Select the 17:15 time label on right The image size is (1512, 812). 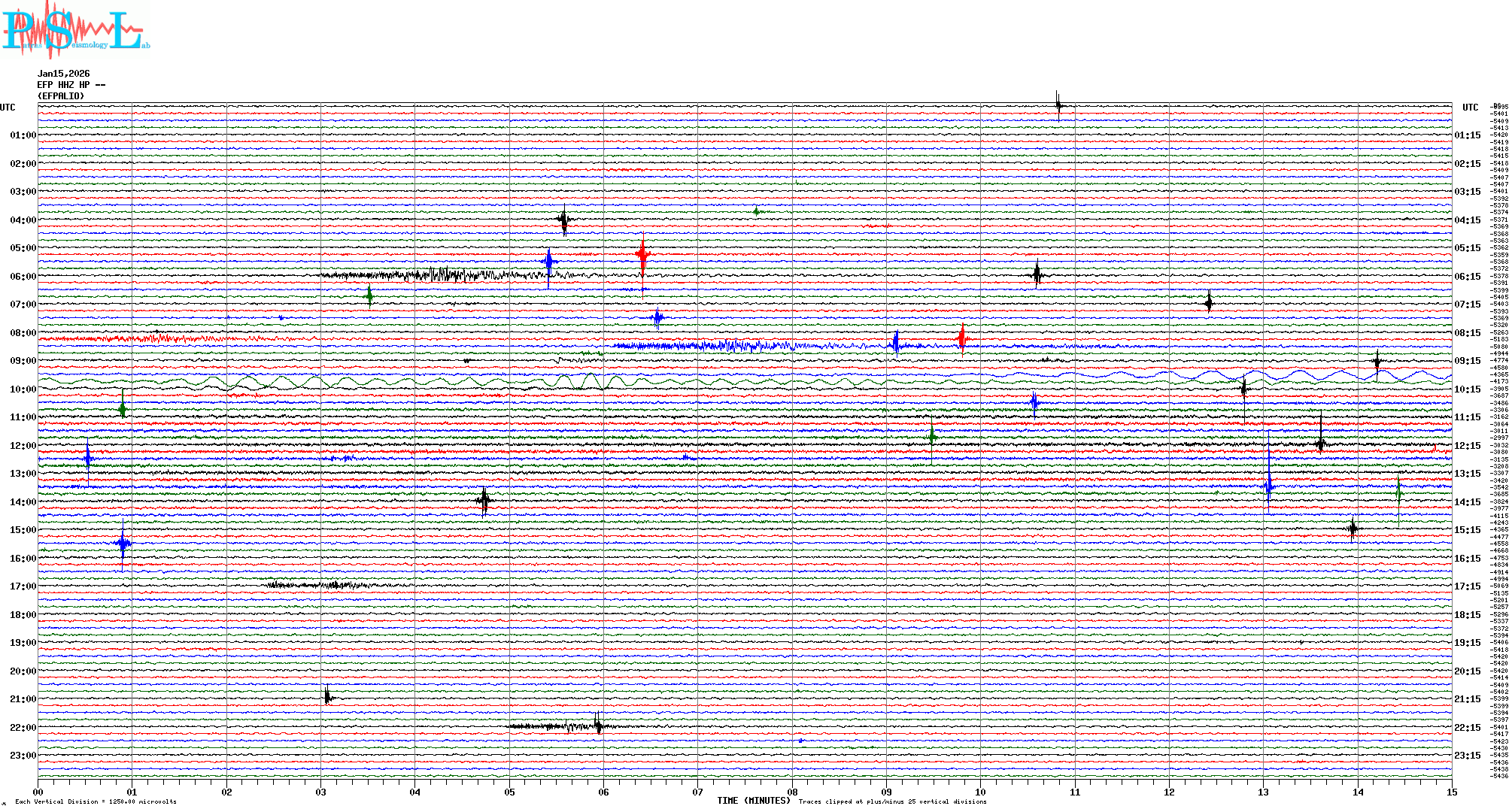pos(1467,586)
